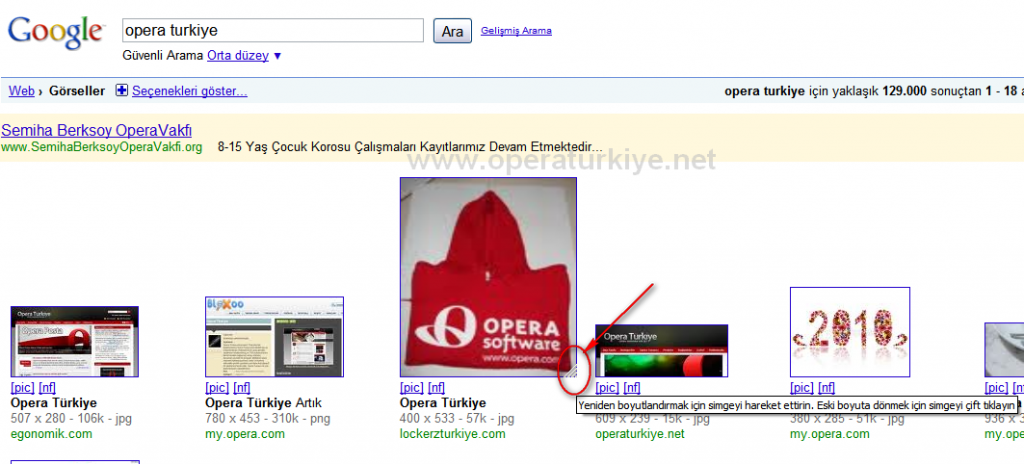Click [nf] under the hoodie image

pyautogui.click(x=436, y=388)
